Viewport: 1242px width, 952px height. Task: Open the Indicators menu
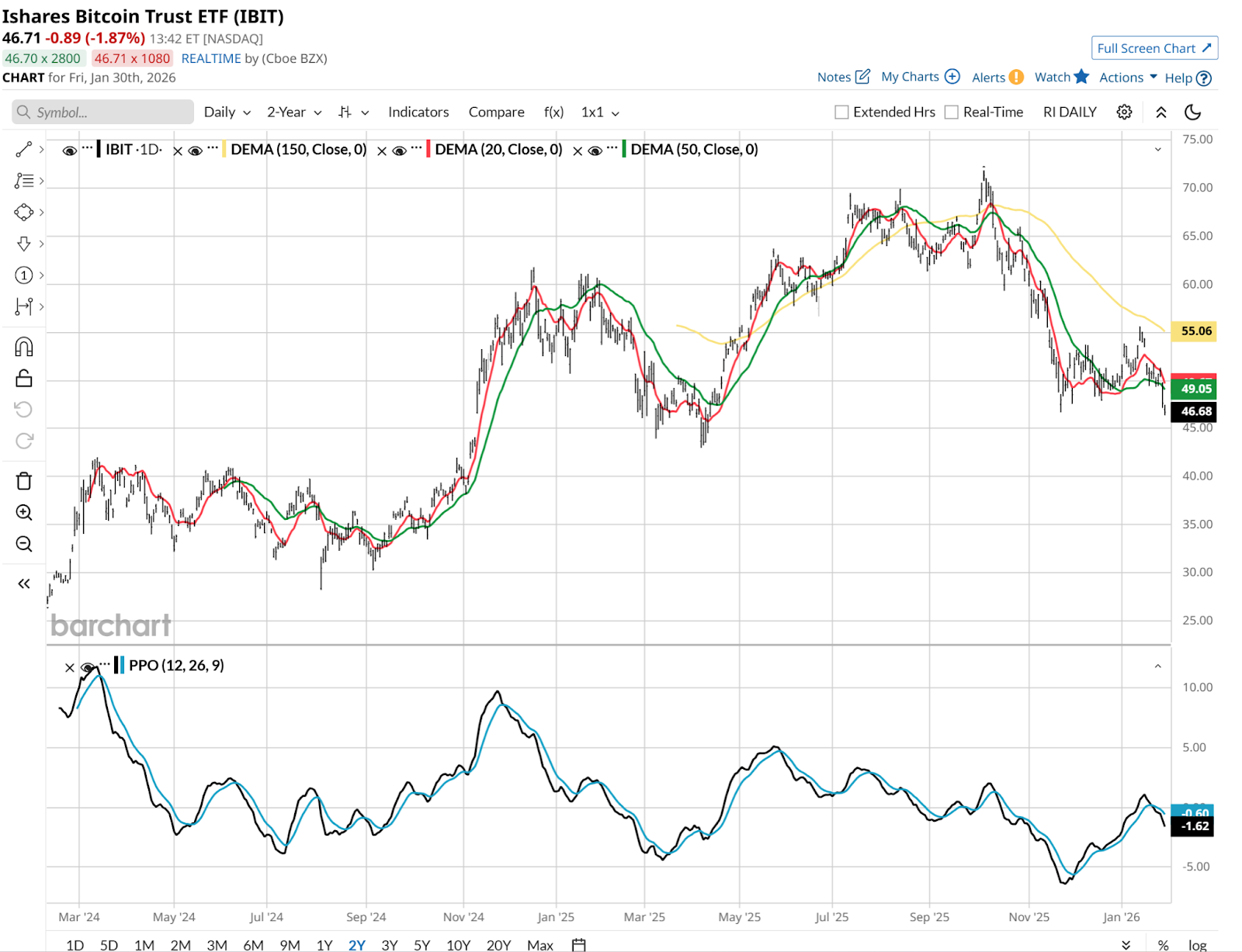coord(418,113)
